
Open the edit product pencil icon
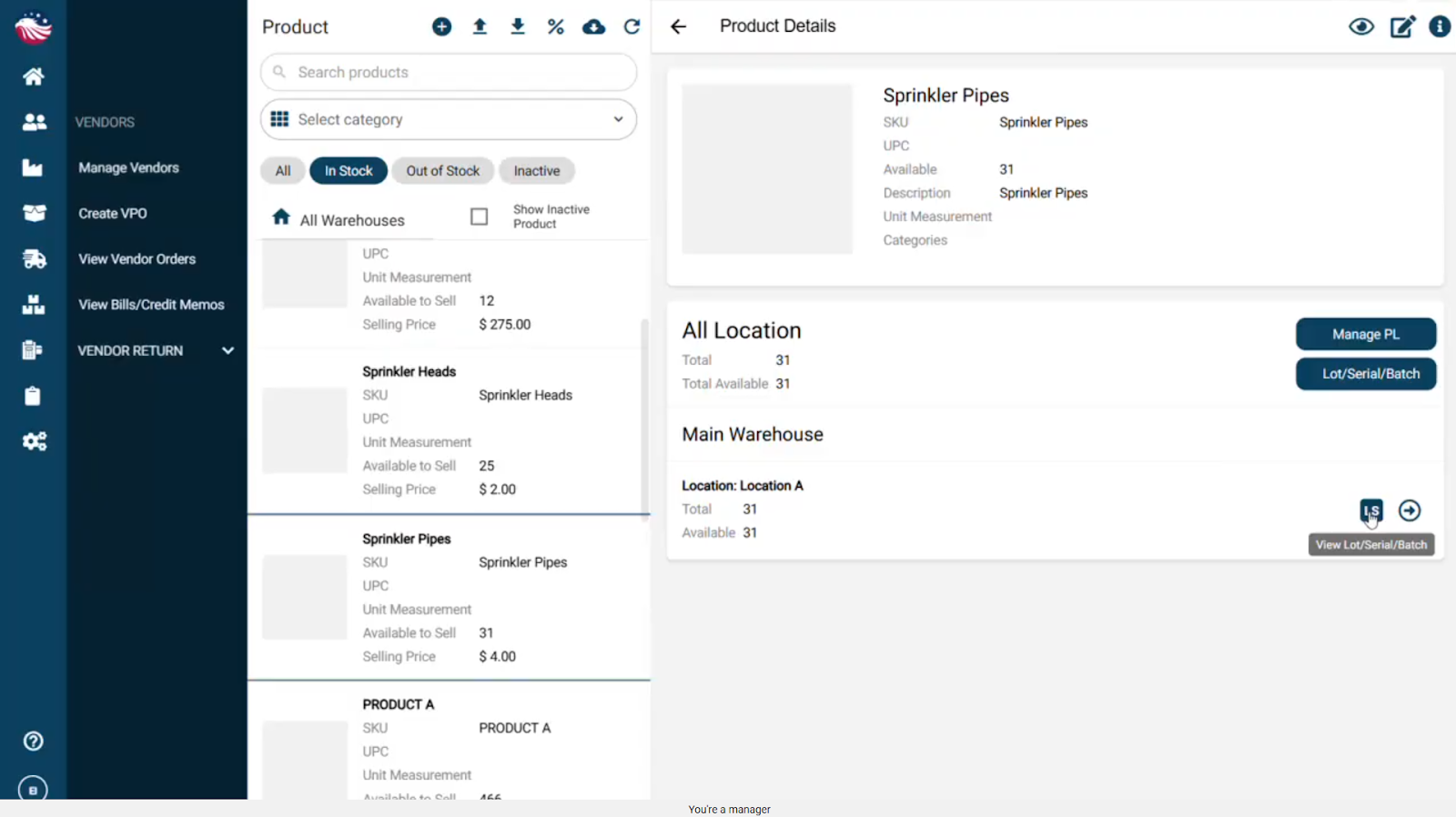tap(1401, 26)
